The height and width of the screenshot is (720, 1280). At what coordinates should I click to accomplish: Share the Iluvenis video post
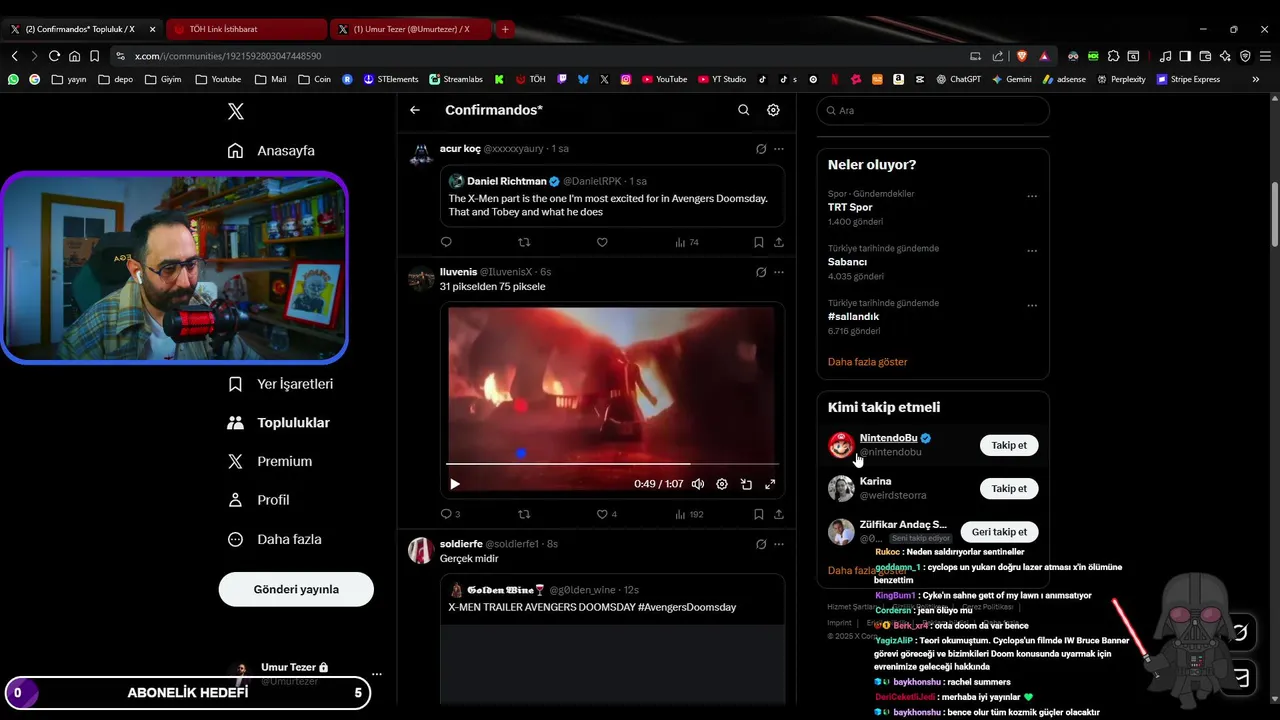(779, 514)
